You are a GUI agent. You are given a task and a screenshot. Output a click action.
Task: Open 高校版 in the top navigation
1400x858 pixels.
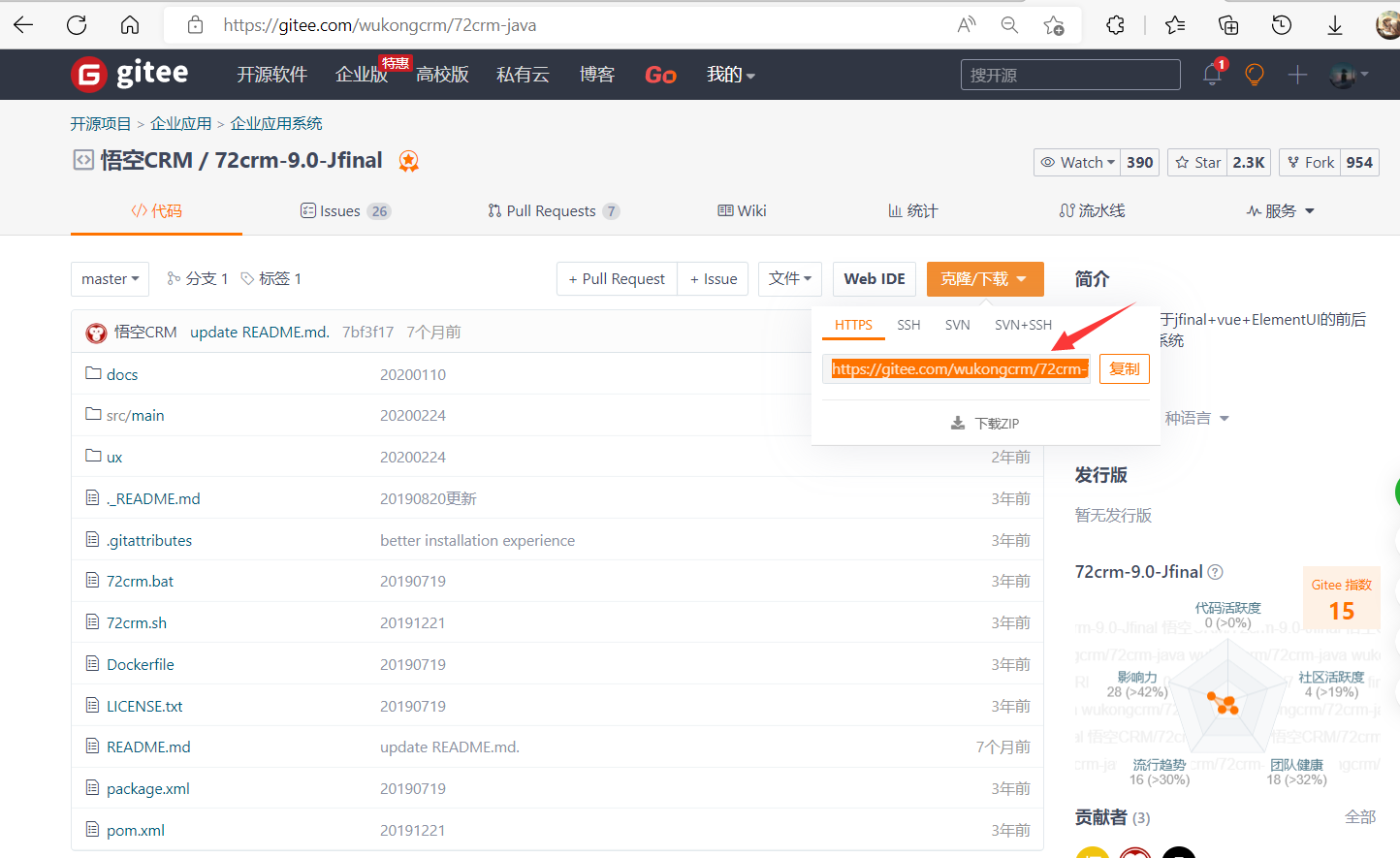[442, 75]
